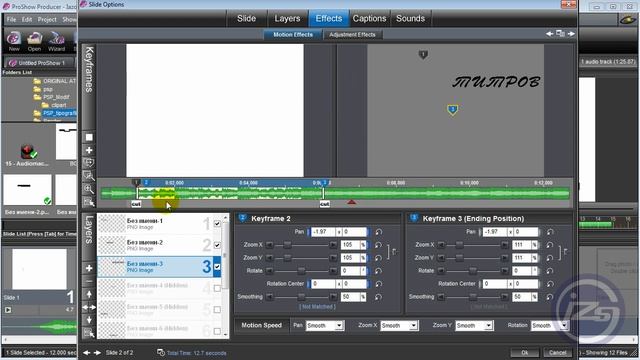
Task: Click the copy settings icon at top right
Action: pyautogui.click(x=560, y=34)
